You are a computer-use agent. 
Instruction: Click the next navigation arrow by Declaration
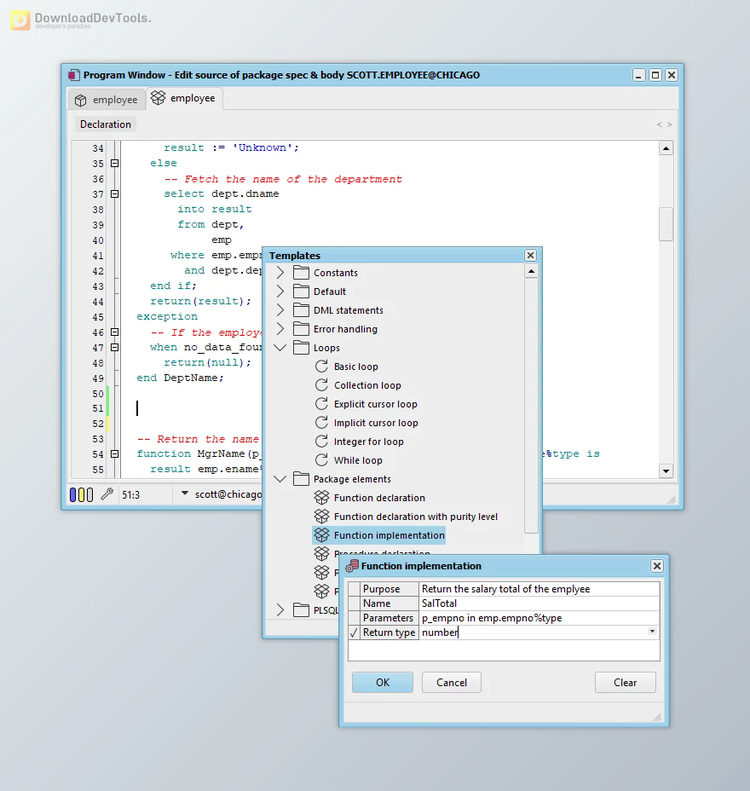(x=669, y=125)
